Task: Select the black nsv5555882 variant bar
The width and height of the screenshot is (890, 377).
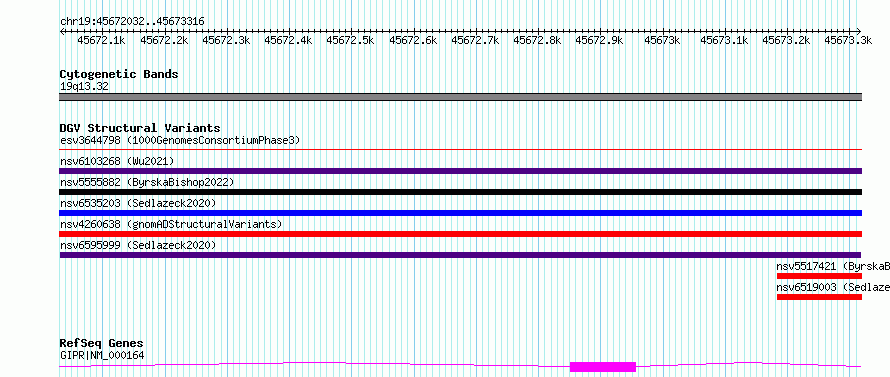Action: [460, 192]
